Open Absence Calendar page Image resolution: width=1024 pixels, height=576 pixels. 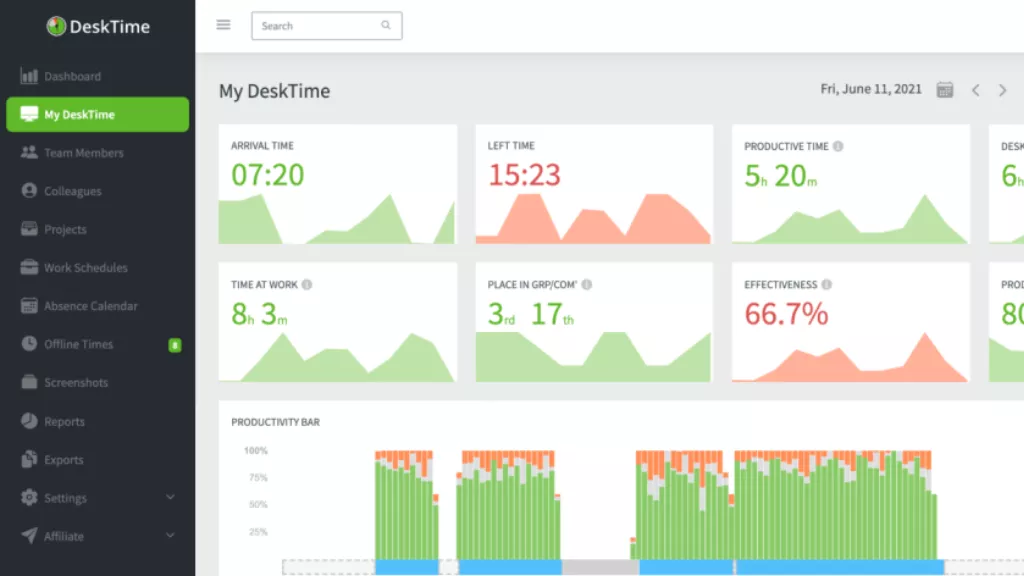[91, 306]
